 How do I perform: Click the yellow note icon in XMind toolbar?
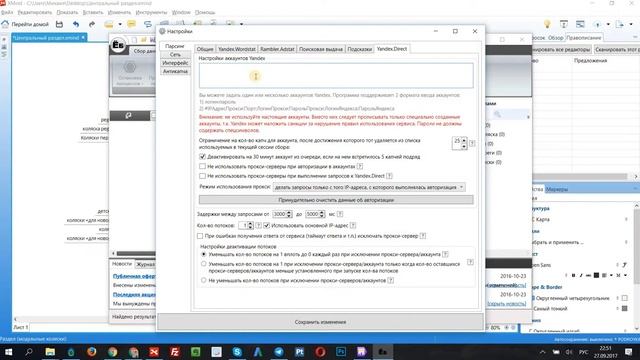pos(131,24)
